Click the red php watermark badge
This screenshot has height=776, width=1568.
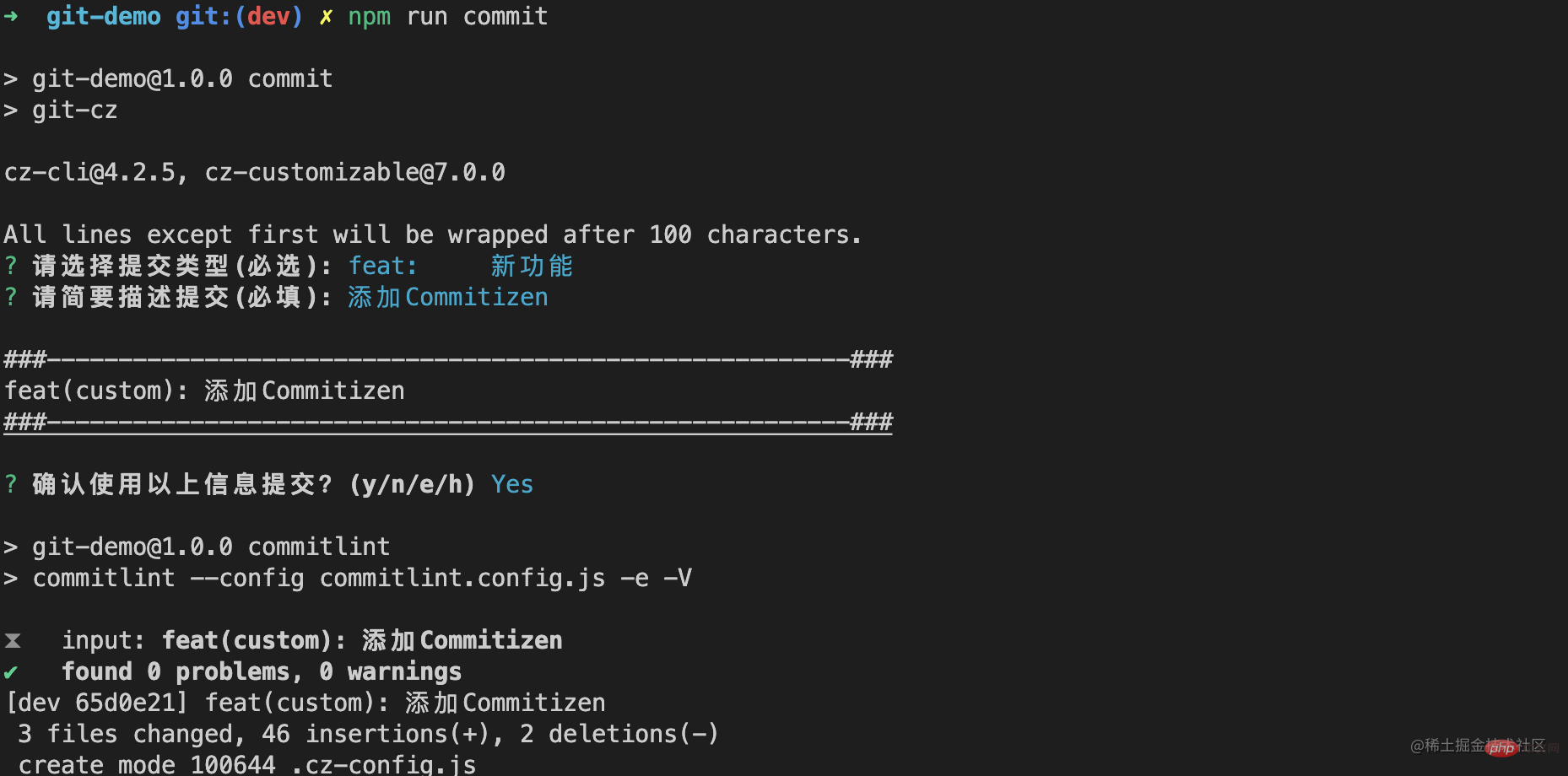1502,747
